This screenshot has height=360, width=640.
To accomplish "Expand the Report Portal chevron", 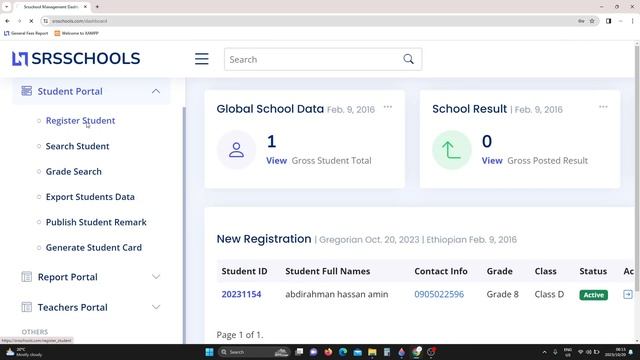I will [x=156, y=277].
